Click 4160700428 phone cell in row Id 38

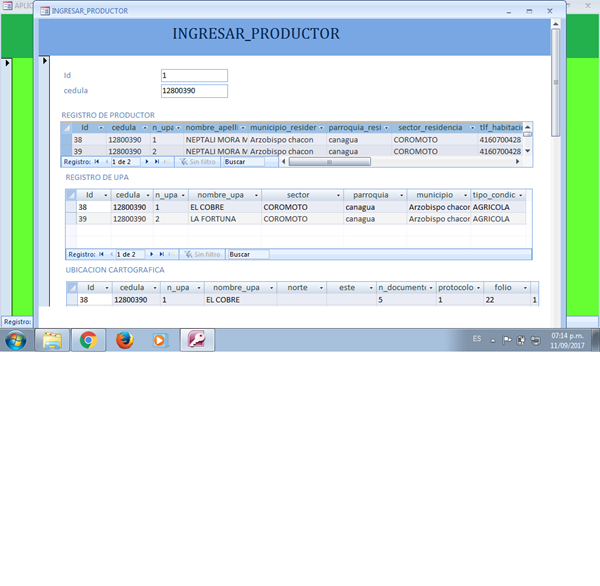(500, 140)
